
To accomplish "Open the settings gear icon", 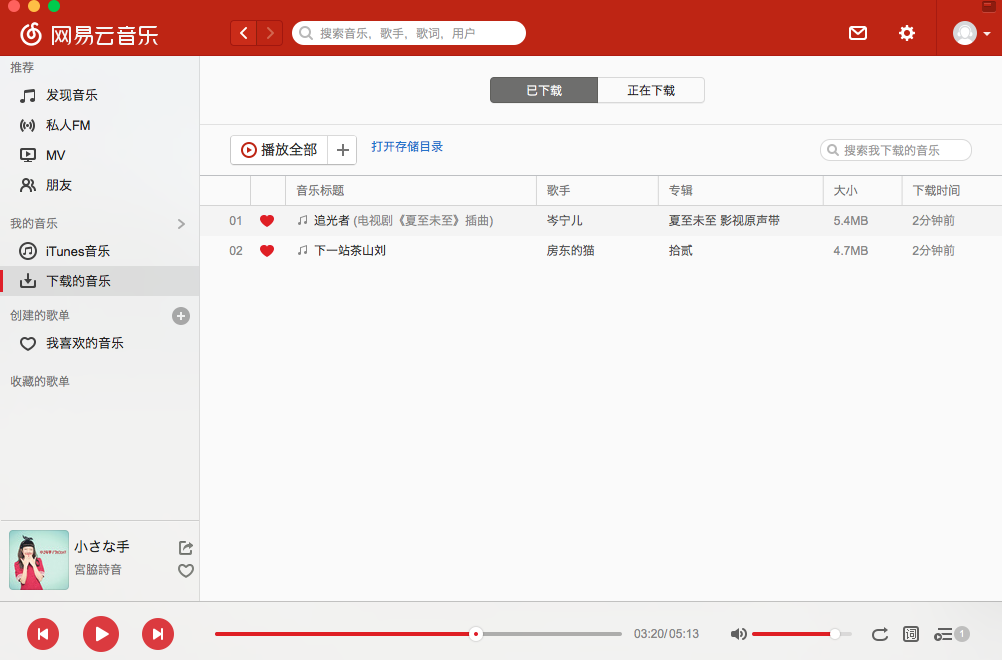I will (906, 33).
